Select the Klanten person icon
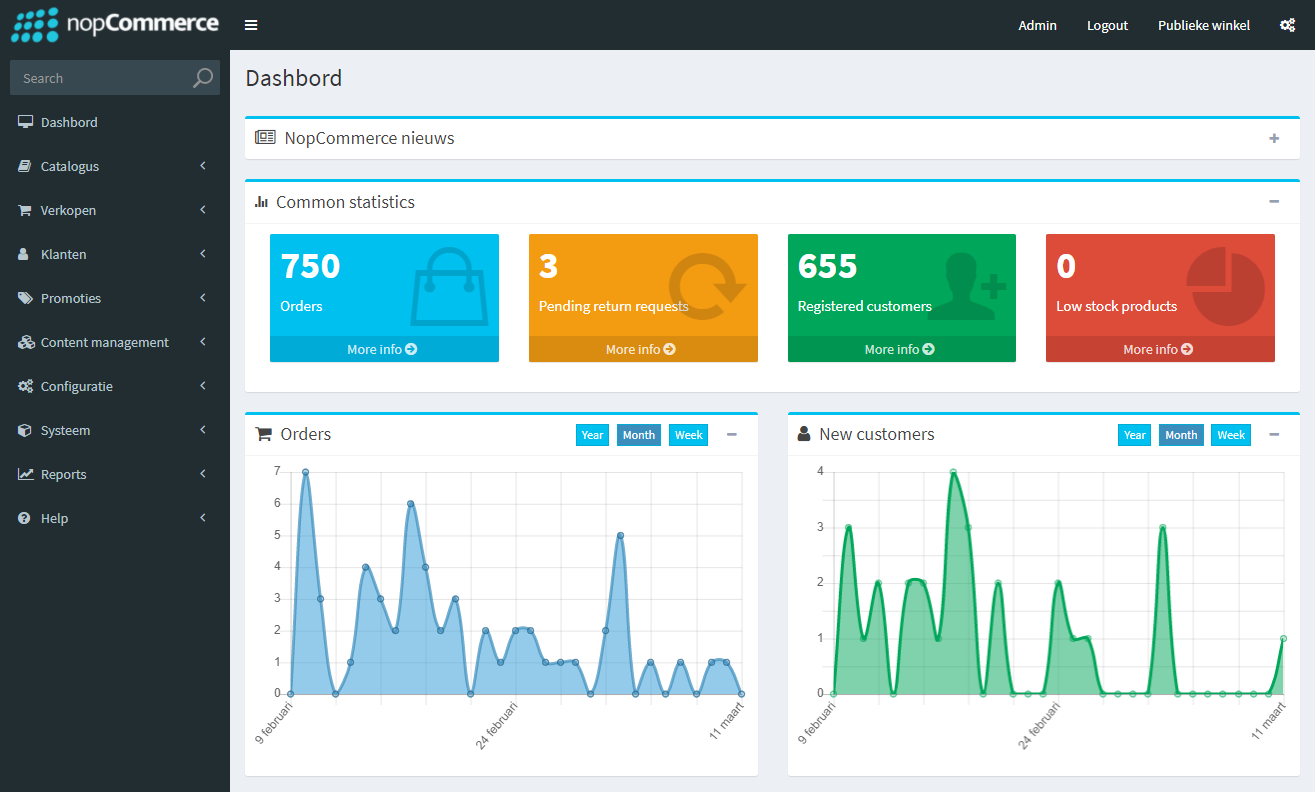The image size is (1315, 792). coord(23,254)
